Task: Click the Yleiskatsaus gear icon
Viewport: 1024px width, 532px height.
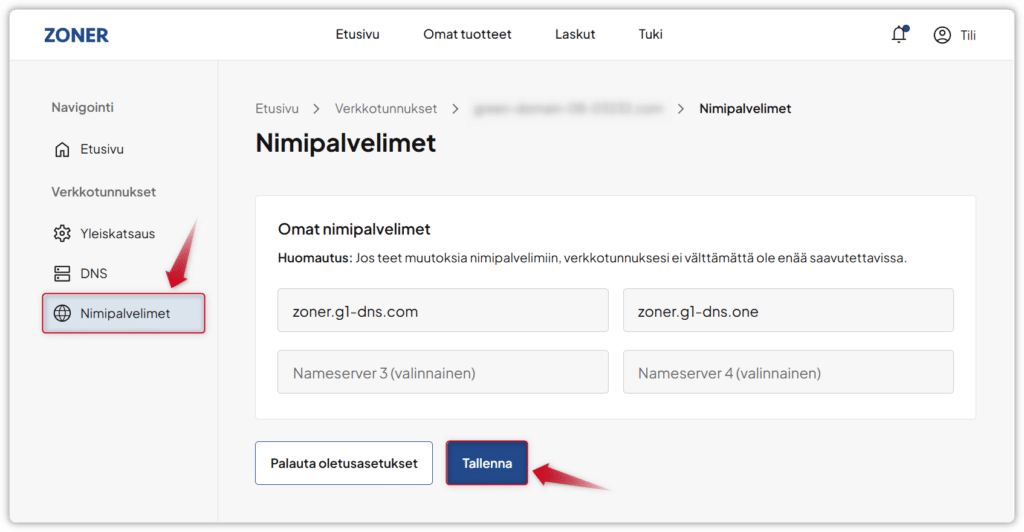Action: coord(62,233)
